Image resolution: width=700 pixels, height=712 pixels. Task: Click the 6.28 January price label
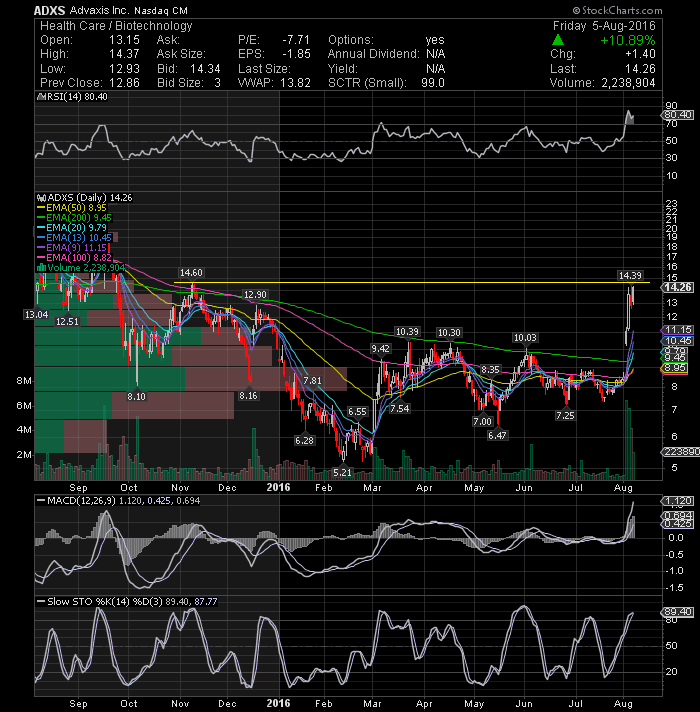pos(304,440)
